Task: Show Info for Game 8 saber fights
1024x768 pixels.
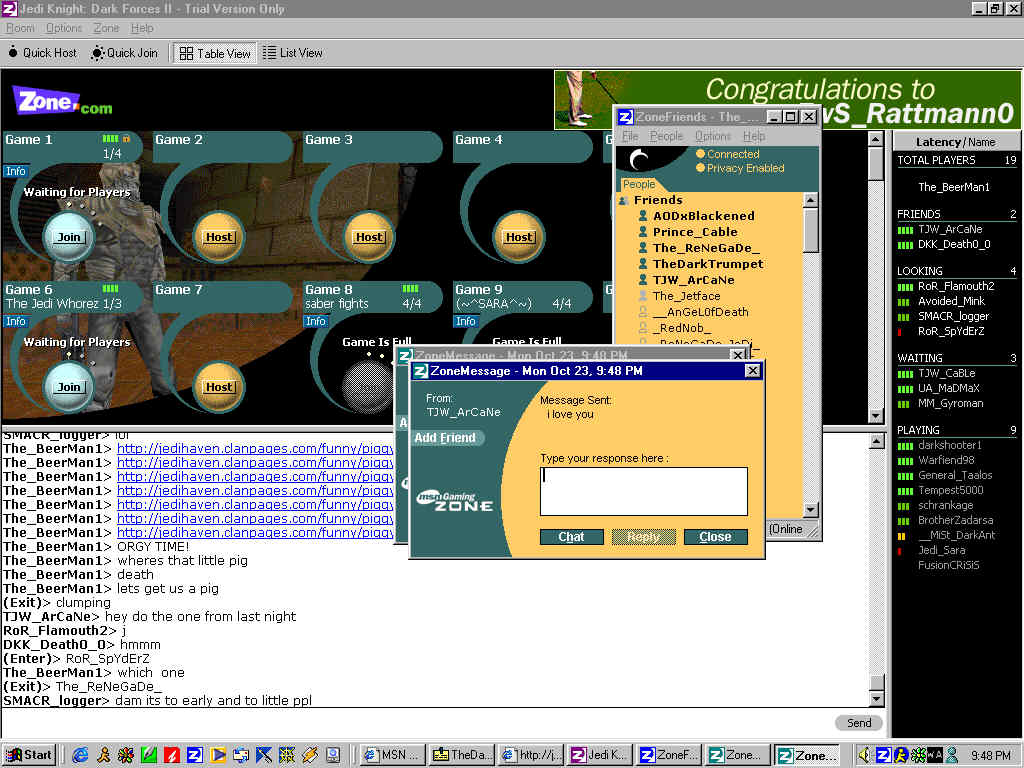Action: pos(316,321)
